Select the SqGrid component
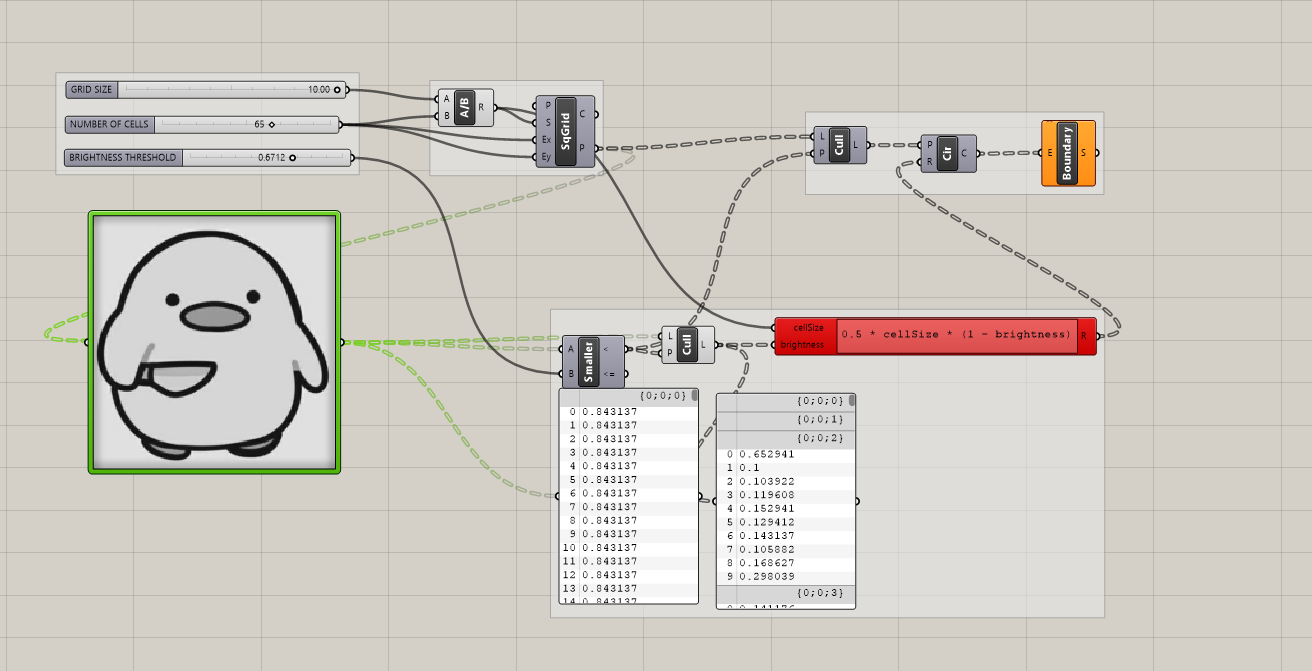 (565, 131)
